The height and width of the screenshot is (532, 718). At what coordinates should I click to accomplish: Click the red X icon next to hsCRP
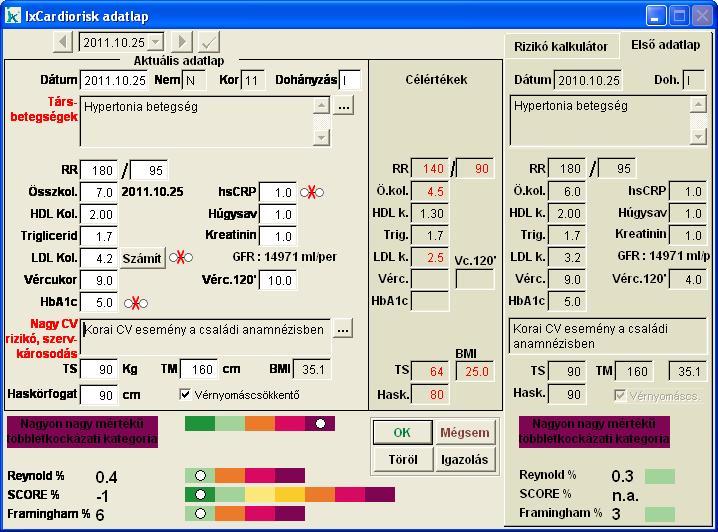pos(309,192)
